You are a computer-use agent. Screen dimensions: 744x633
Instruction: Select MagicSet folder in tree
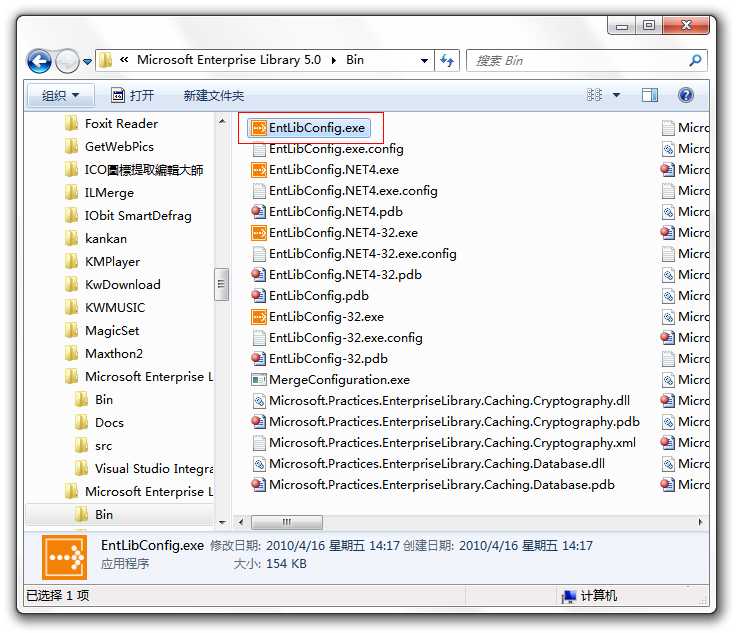pyautogui.click(x=102, y=331)
